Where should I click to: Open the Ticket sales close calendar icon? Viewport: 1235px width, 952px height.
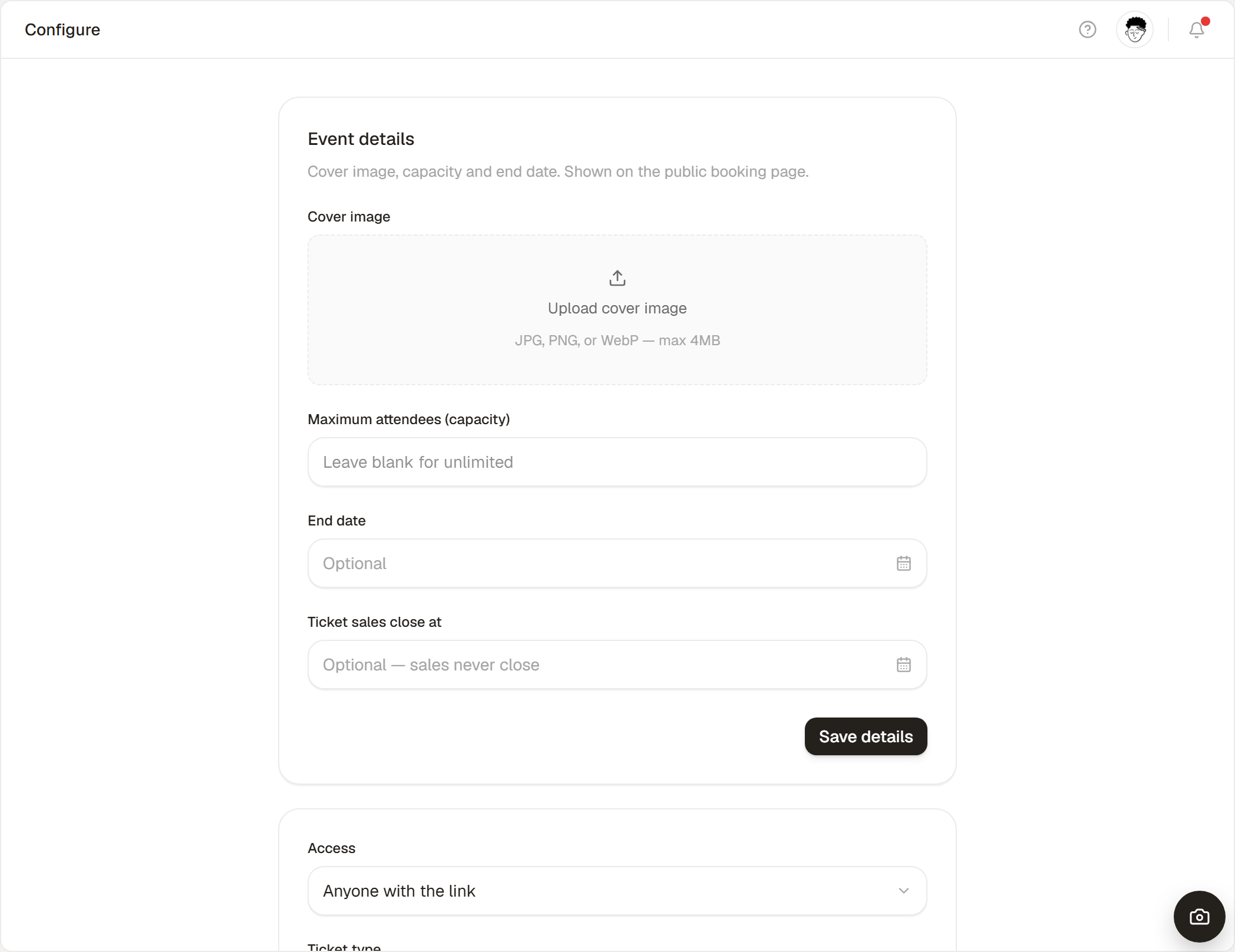(903, 665)
